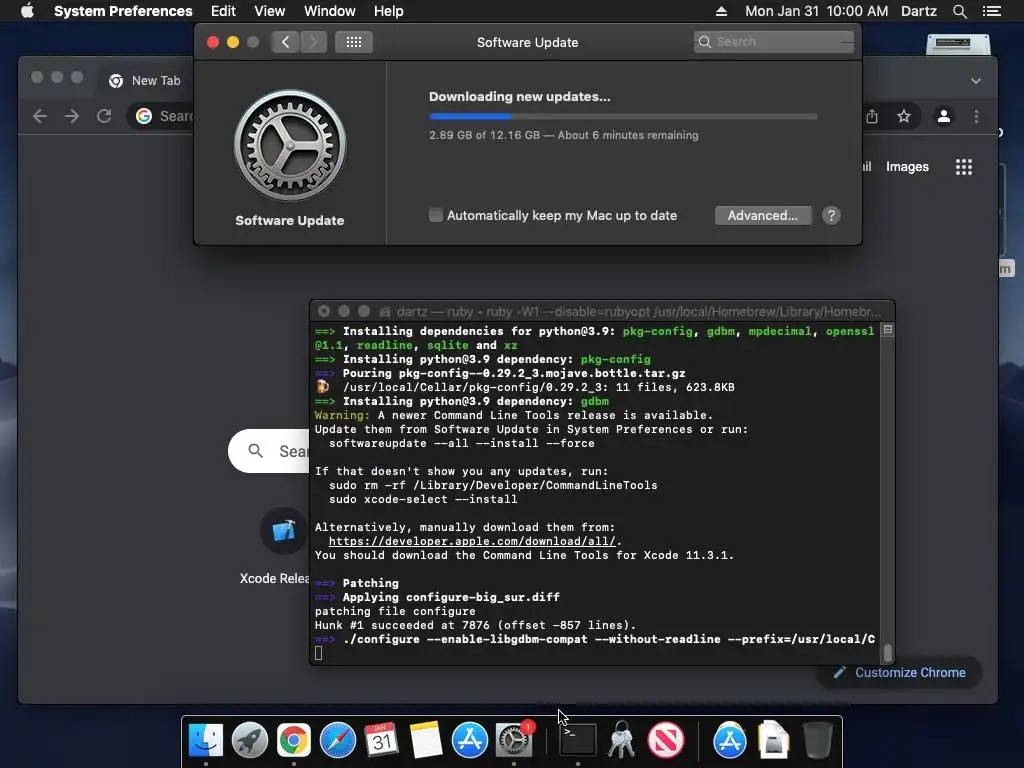
Task: Open System Preferences from the Dock
Action: pos(514,740)
